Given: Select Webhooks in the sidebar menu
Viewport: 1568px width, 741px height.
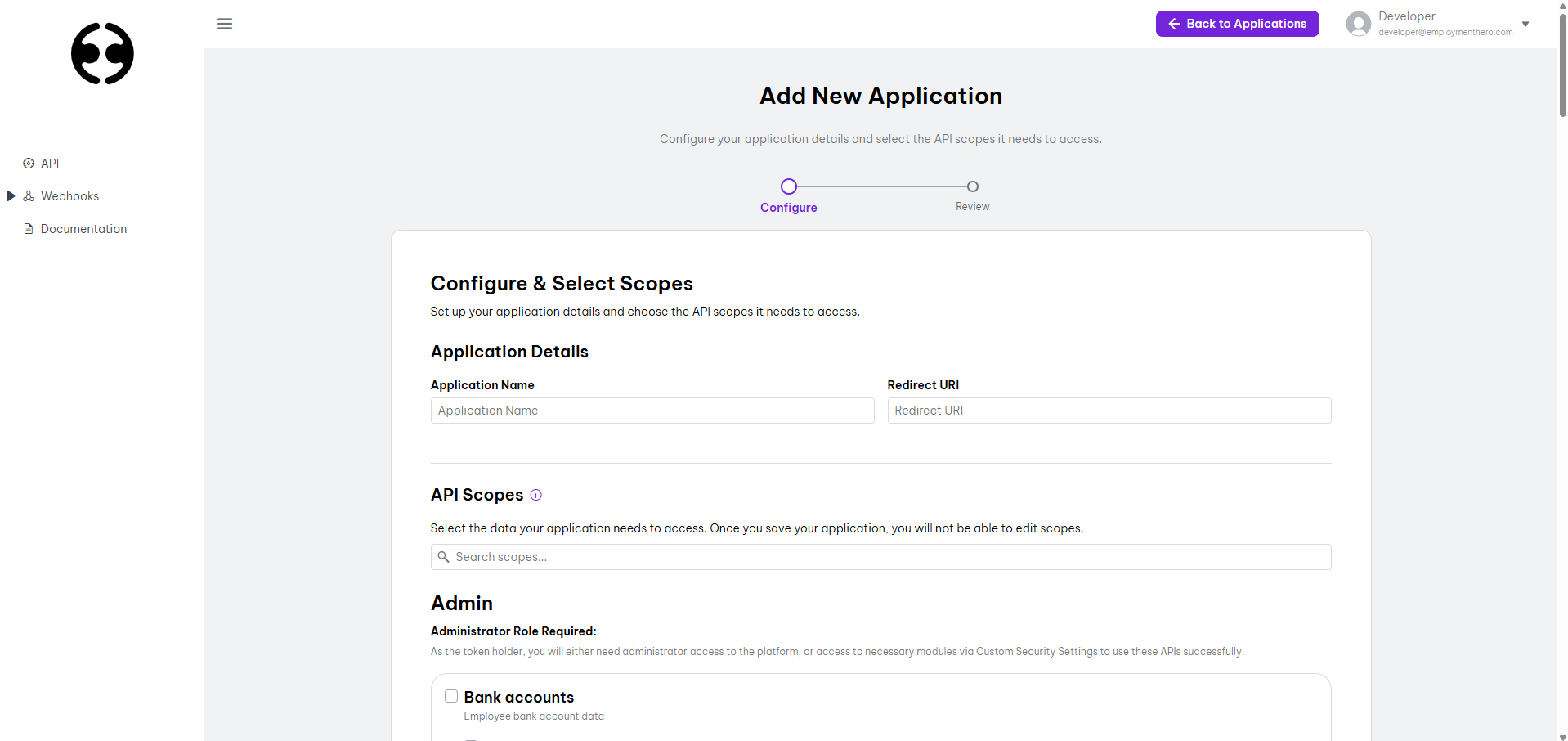Looking at the screenshot, I should coord(69,195).
